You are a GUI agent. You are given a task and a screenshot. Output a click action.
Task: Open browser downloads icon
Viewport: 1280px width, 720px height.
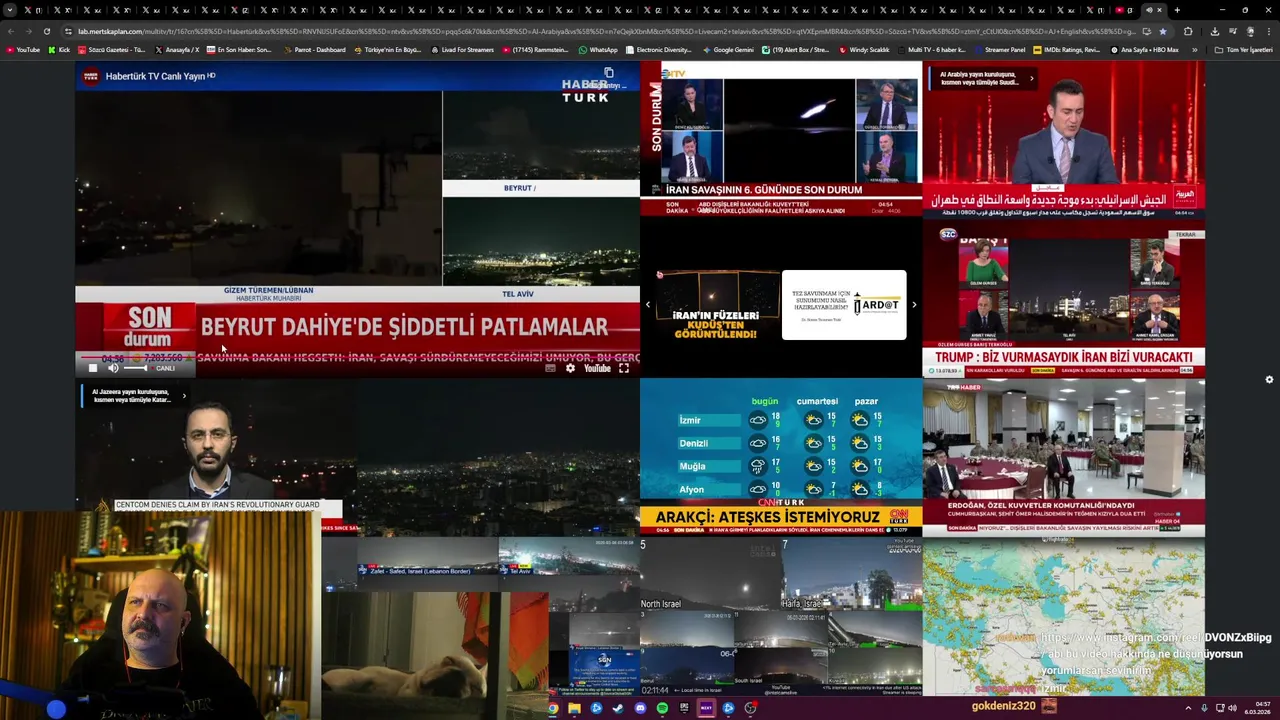[1214, 31]
